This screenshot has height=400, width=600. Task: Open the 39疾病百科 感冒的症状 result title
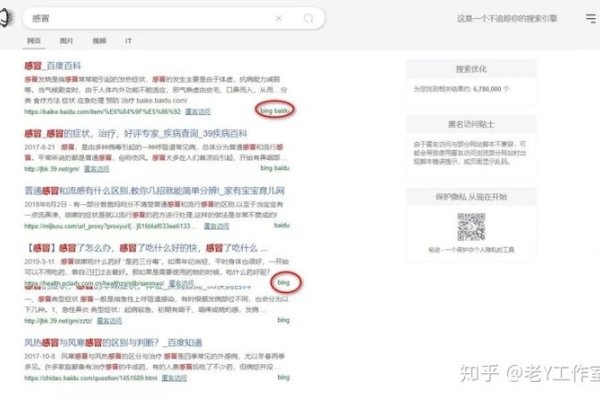coord(136,134)
